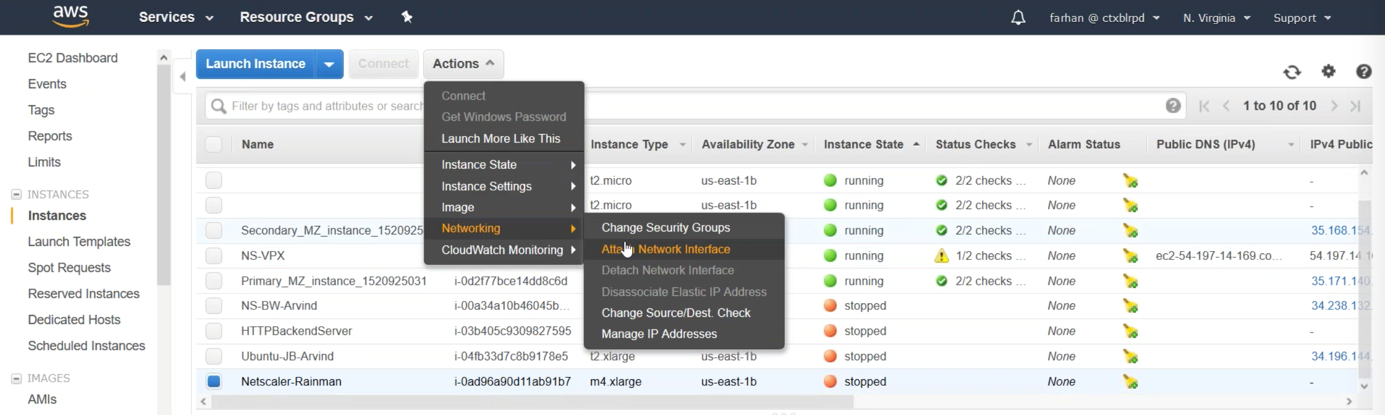The width and height of the screenshot is (1385, 415).
Task: Click the Launch Instance button
Action: coord(256,64)
